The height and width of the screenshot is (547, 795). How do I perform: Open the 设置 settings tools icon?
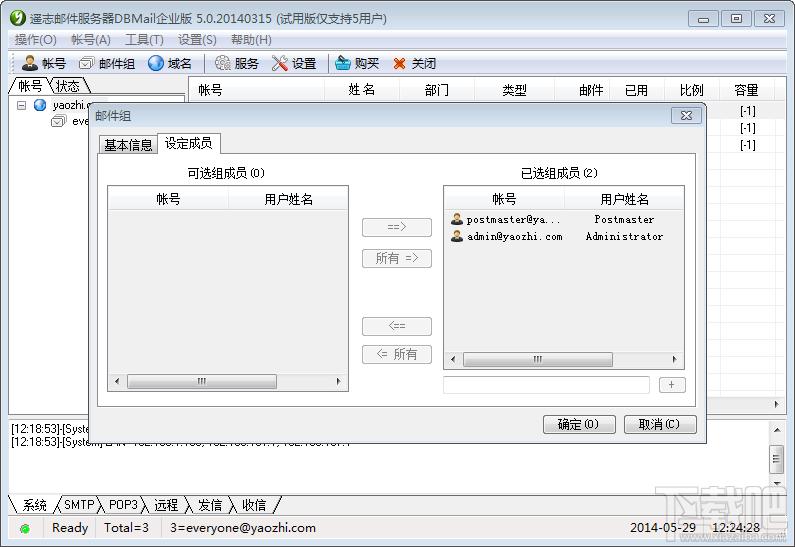279,63
